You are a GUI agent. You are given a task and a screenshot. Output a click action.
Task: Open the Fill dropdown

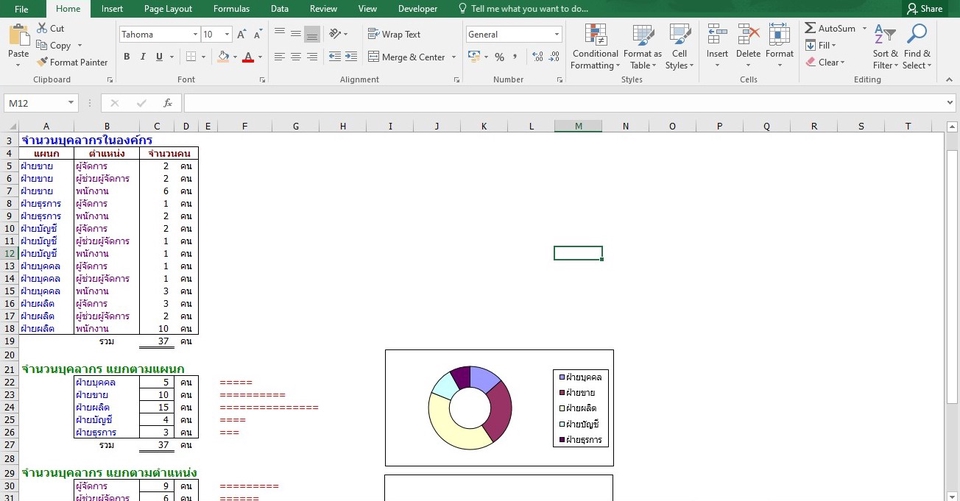coord(820,45)
